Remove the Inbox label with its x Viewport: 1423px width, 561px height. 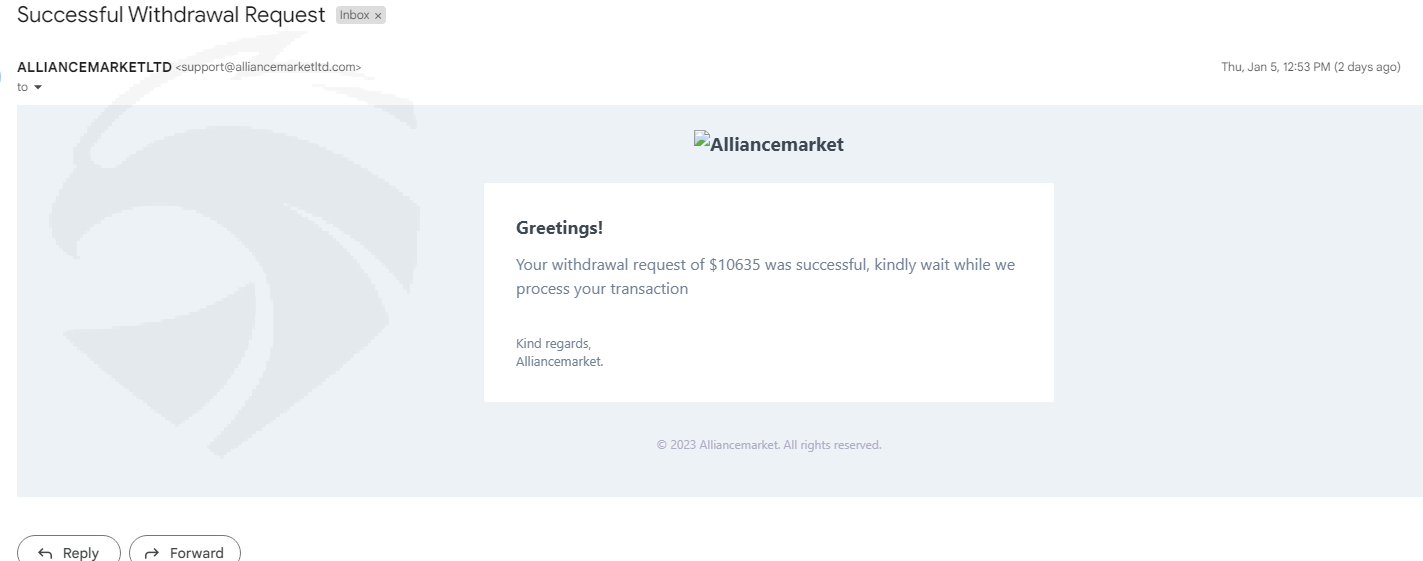[x=378, y=16]
